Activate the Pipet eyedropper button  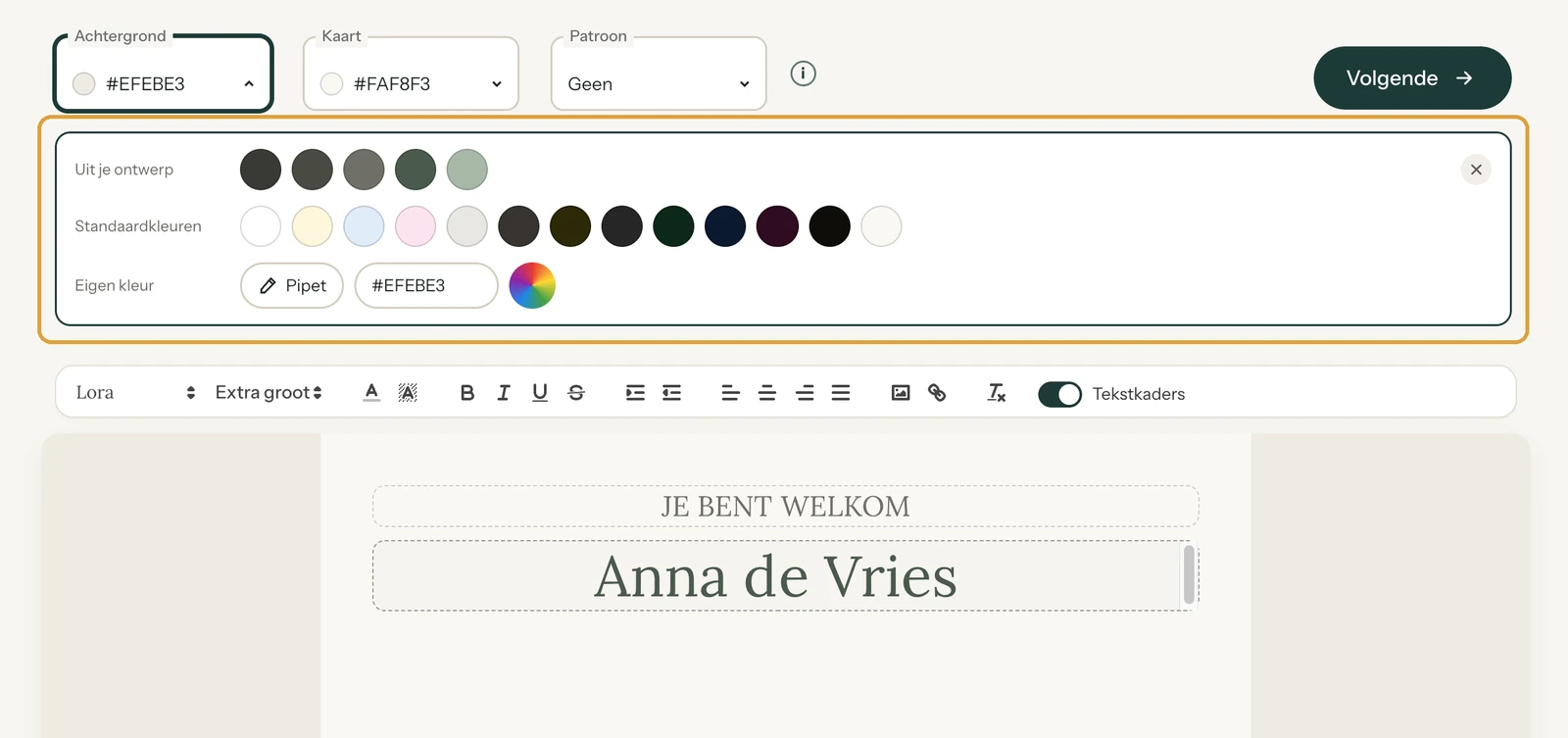pos(292,285)
